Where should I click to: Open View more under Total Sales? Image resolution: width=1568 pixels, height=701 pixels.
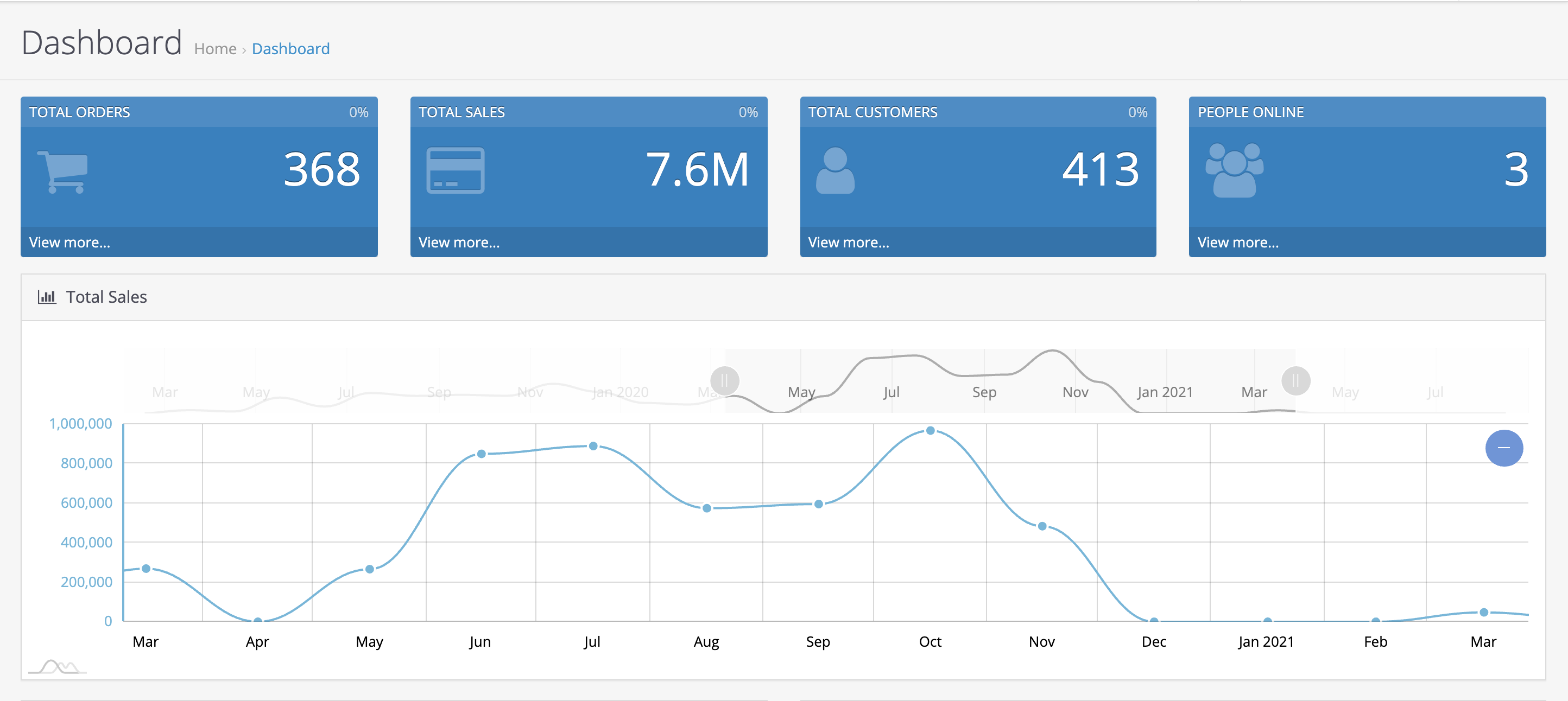(459, 242)
